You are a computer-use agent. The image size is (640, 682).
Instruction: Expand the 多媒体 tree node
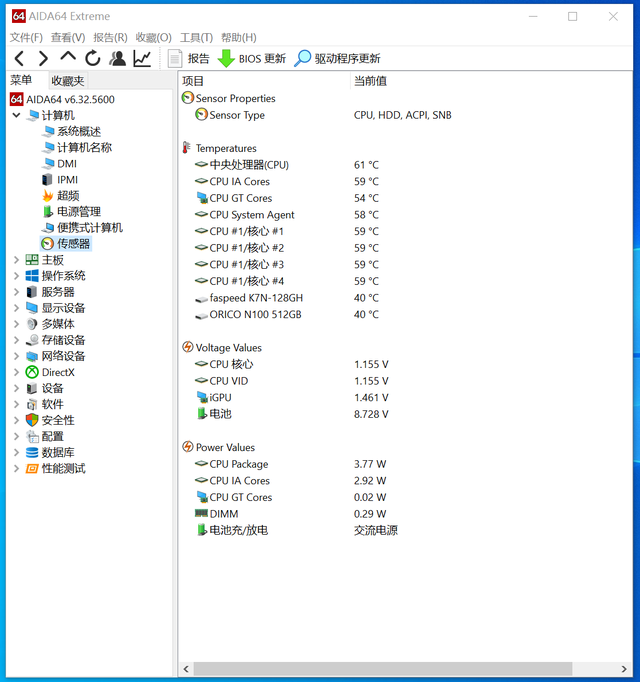point(17,324)
